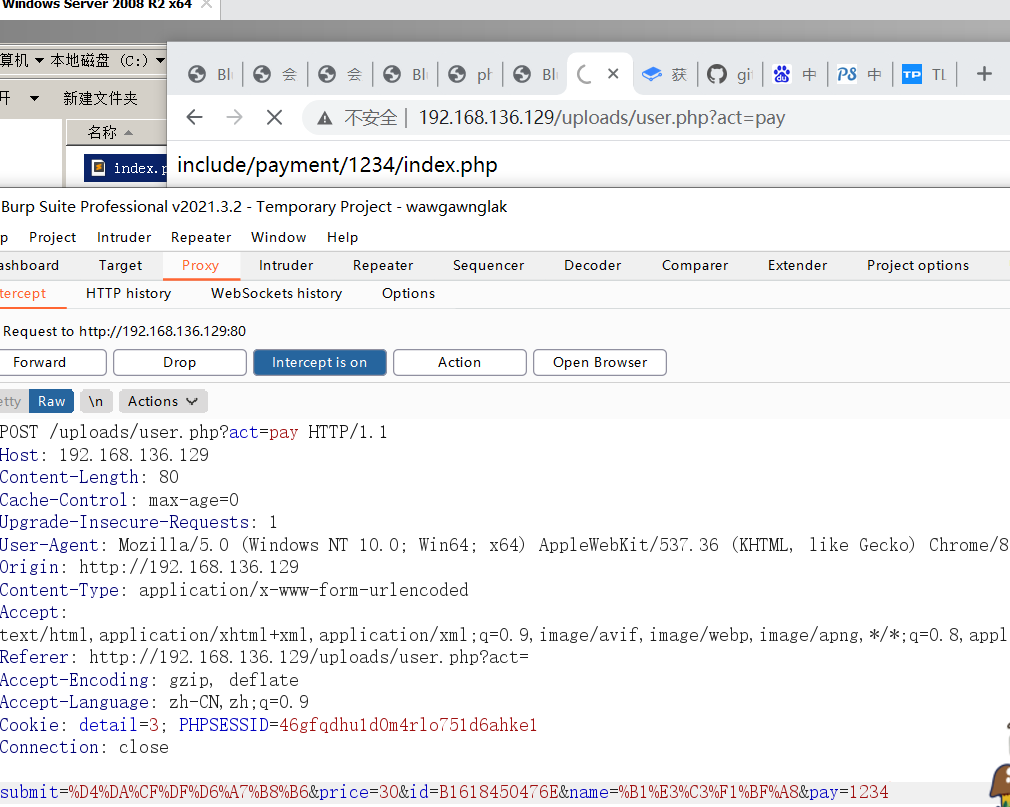
Task: Open the Comparer tab
Action: point(694,265)
